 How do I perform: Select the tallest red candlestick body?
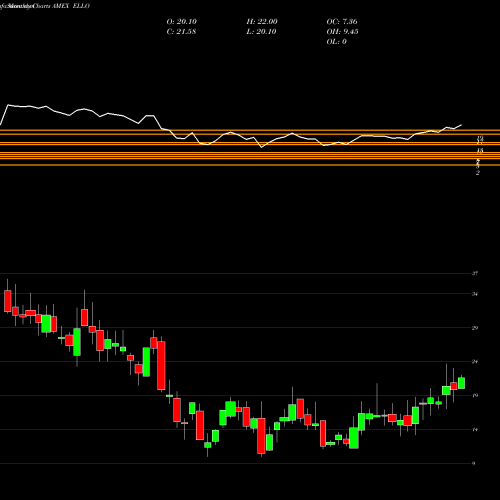click(x=161, y=365)
